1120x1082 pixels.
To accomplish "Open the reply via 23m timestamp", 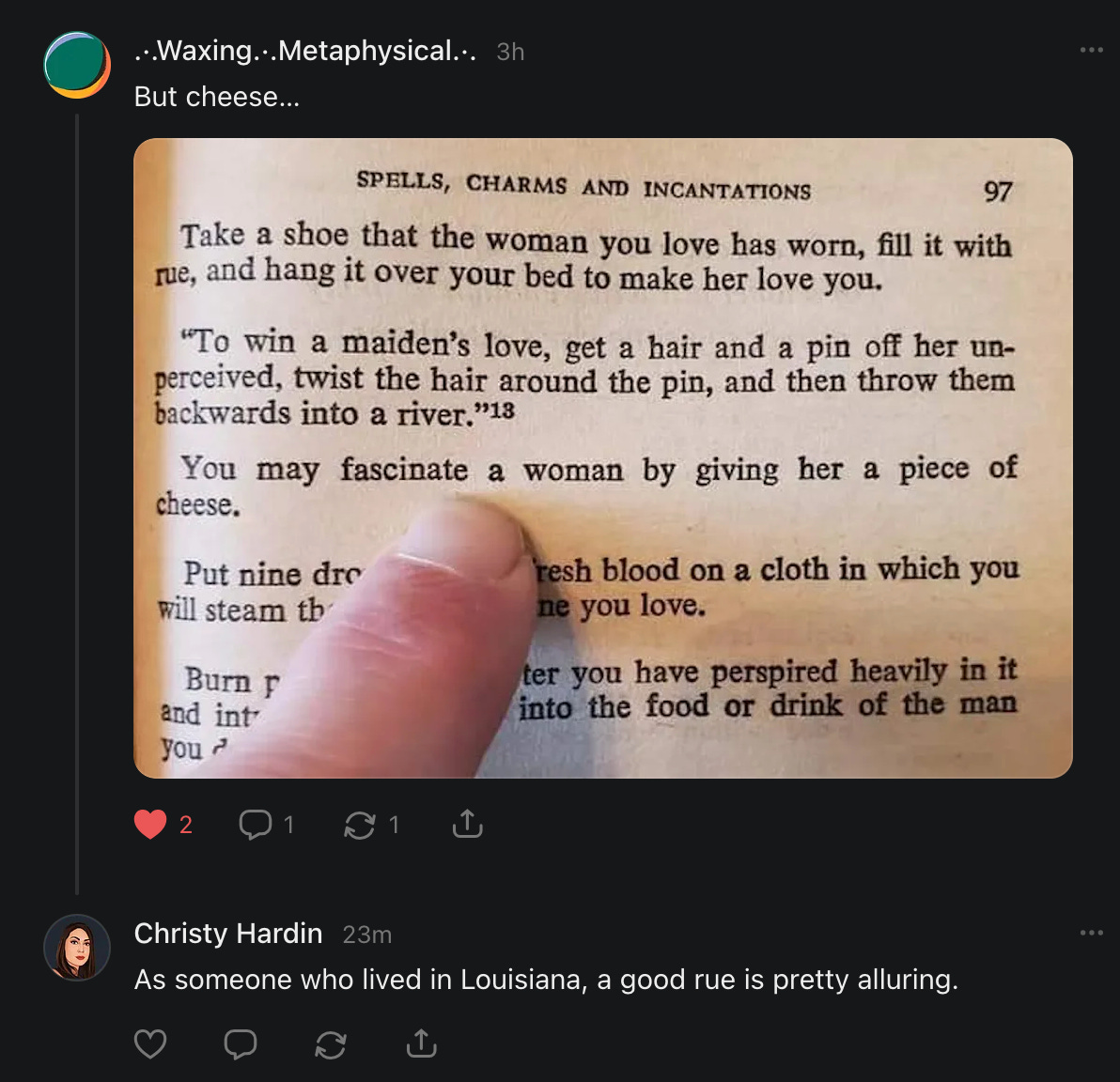I will (x=366, y=935).
